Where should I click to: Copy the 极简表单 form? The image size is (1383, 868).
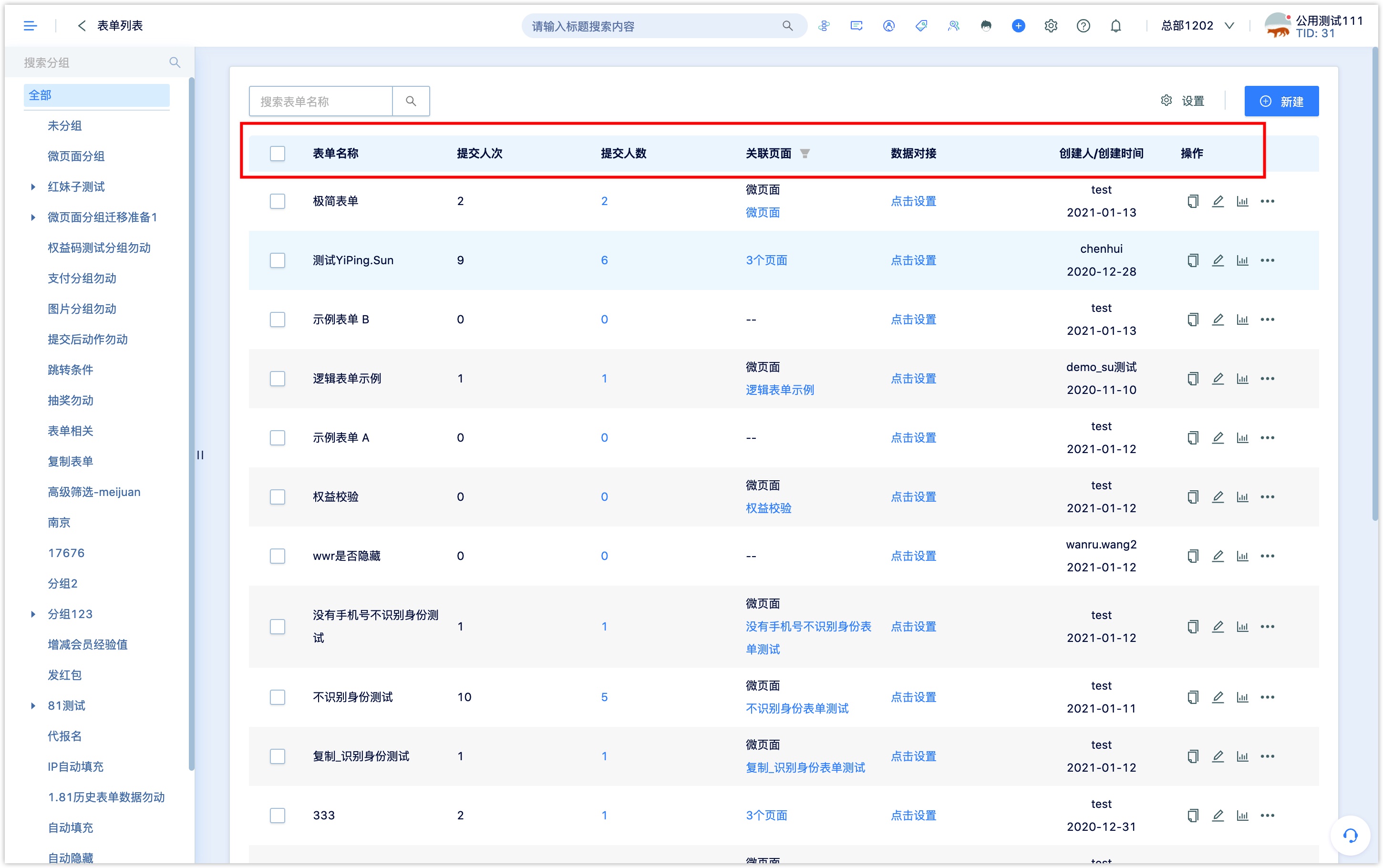(1192, 201)
